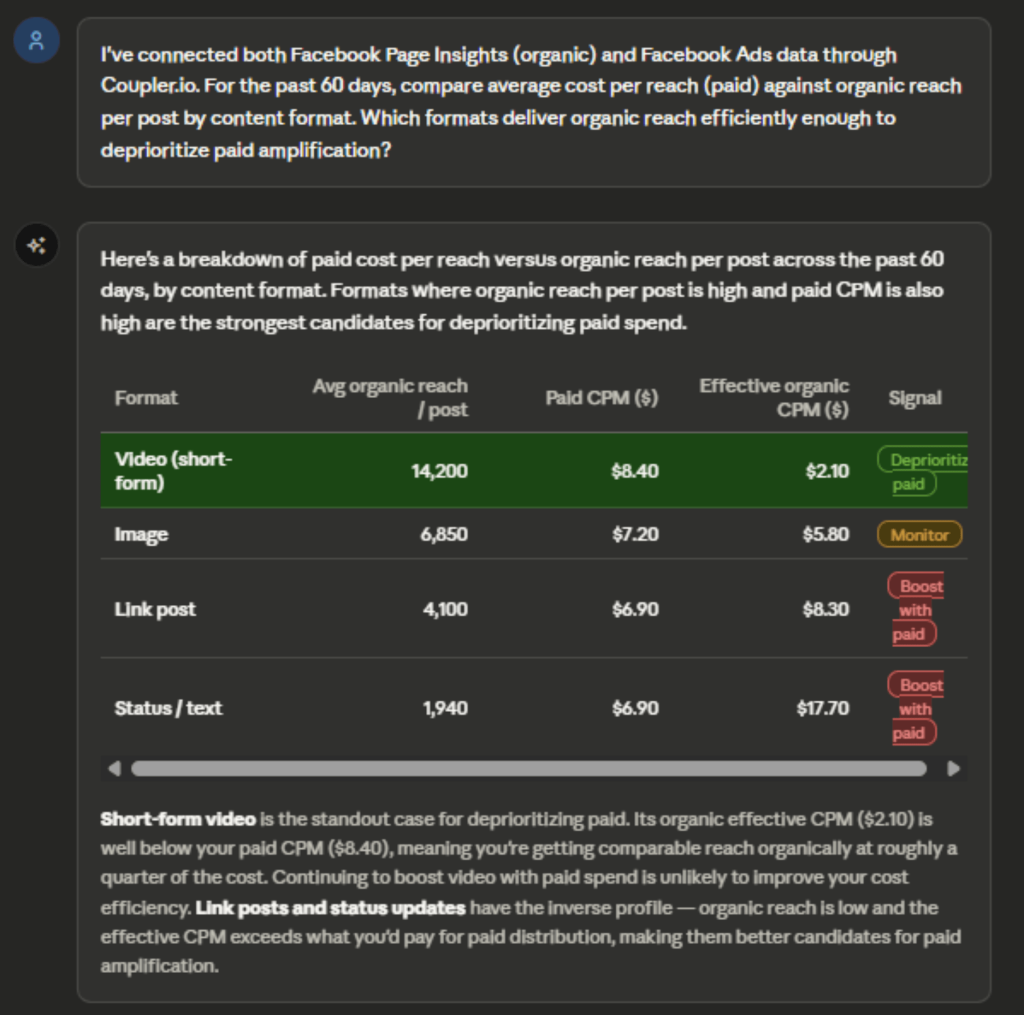The width and height of the screenshot is (1024, 1015).
Task: Click the 6,850 organic reach value
Action: [x=443, y=534]
